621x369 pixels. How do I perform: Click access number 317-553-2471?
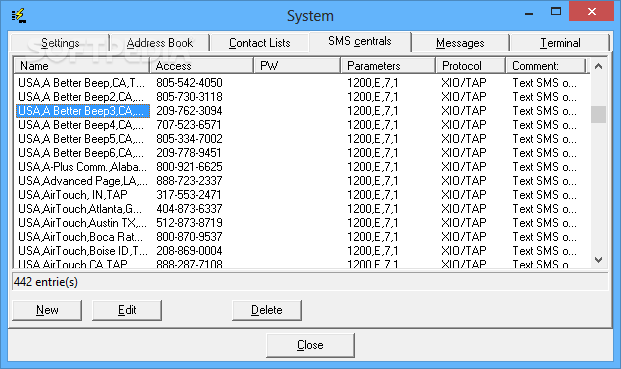(x=189, y=195)
